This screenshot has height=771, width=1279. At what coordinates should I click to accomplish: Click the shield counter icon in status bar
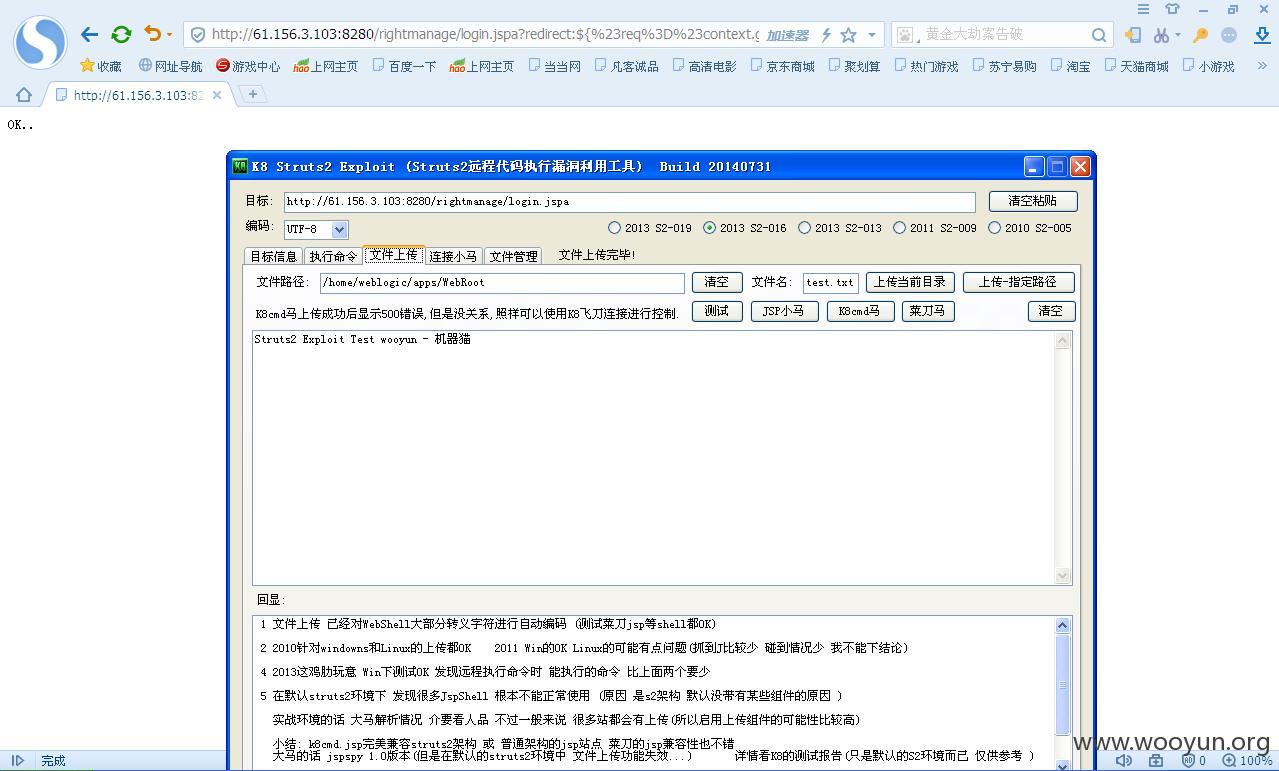point(1194,760)
